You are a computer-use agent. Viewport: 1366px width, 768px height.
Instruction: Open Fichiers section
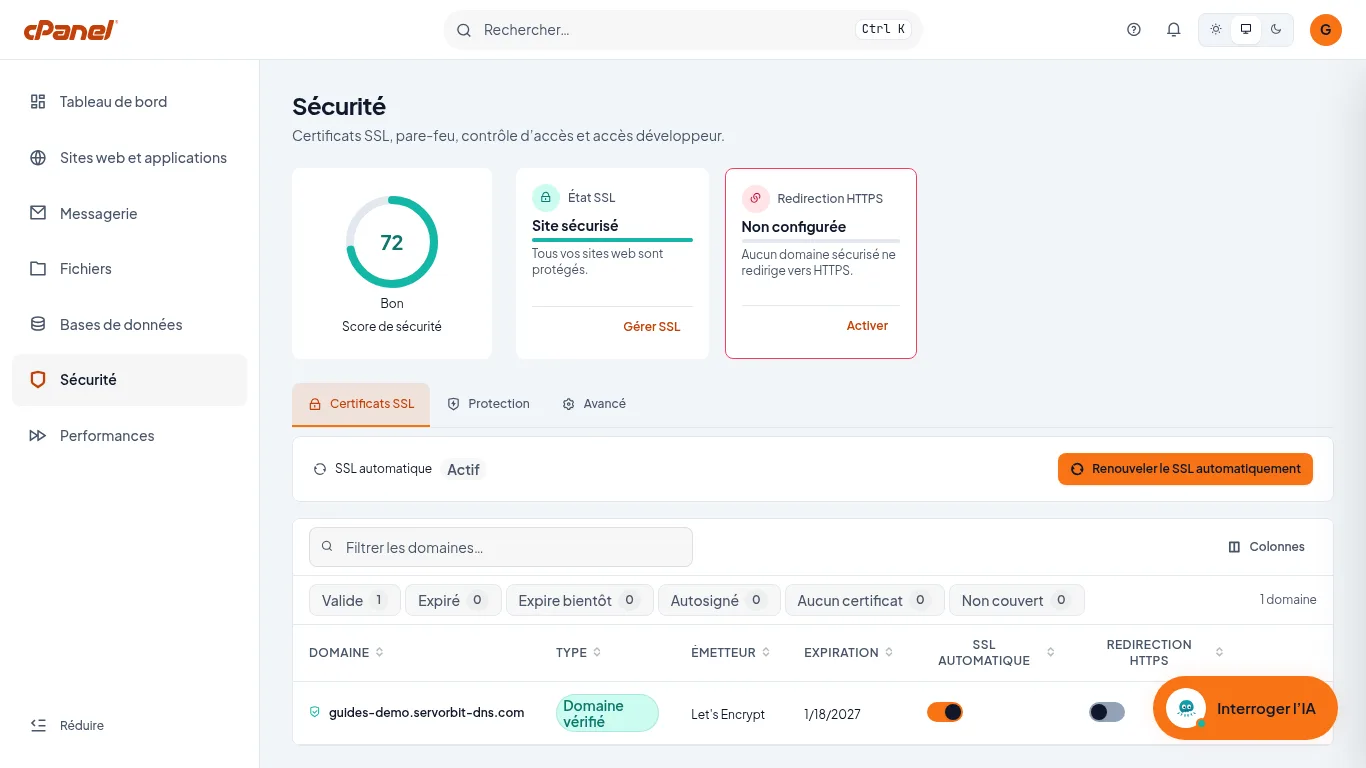pos(129,269)
